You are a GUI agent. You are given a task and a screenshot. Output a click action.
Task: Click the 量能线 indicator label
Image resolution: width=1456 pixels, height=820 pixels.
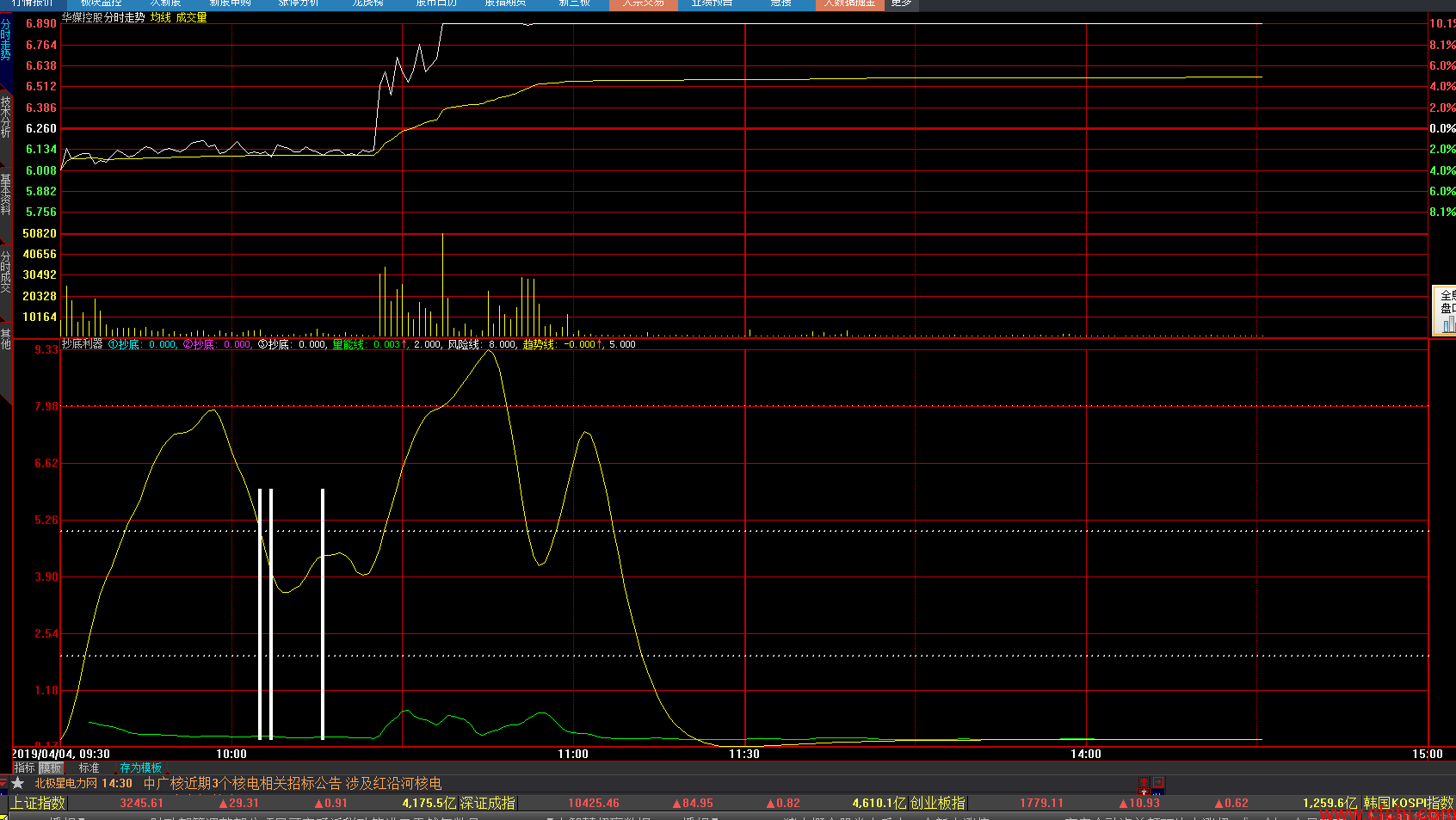click(349, 344)
